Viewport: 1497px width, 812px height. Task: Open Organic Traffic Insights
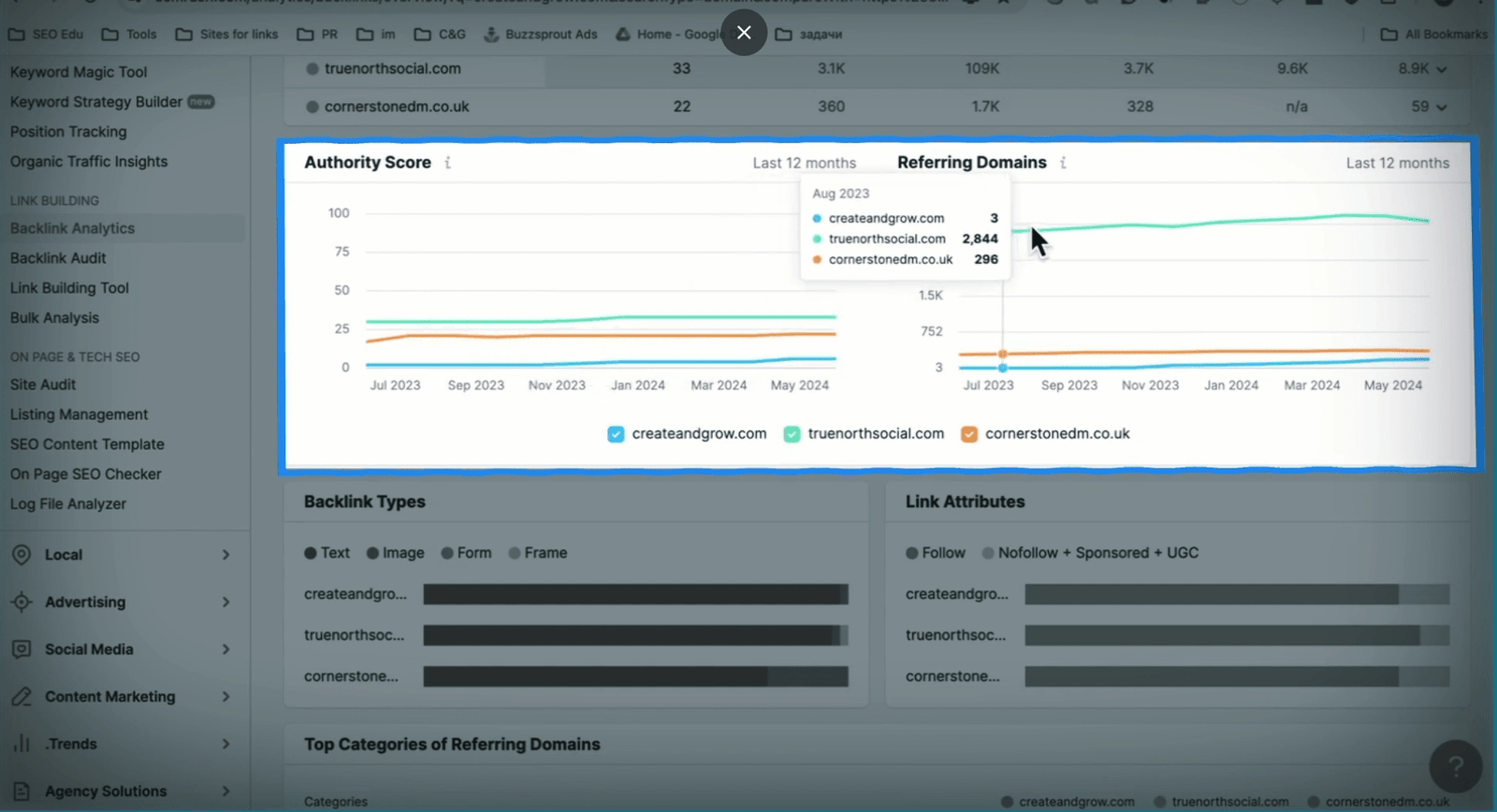tap(89, 162)
